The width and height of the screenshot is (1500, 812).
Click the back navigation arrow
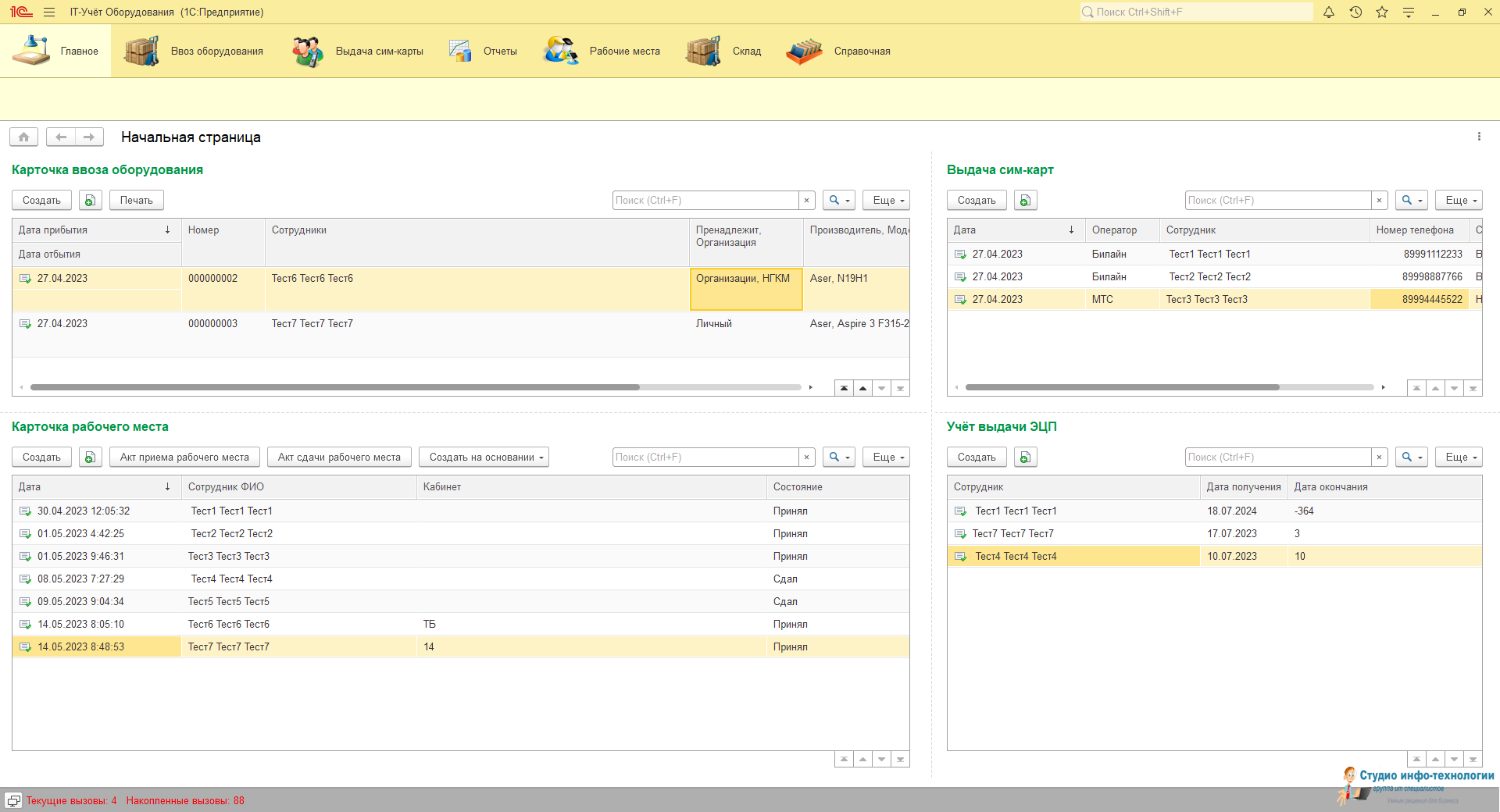click(x=61, y=137)
